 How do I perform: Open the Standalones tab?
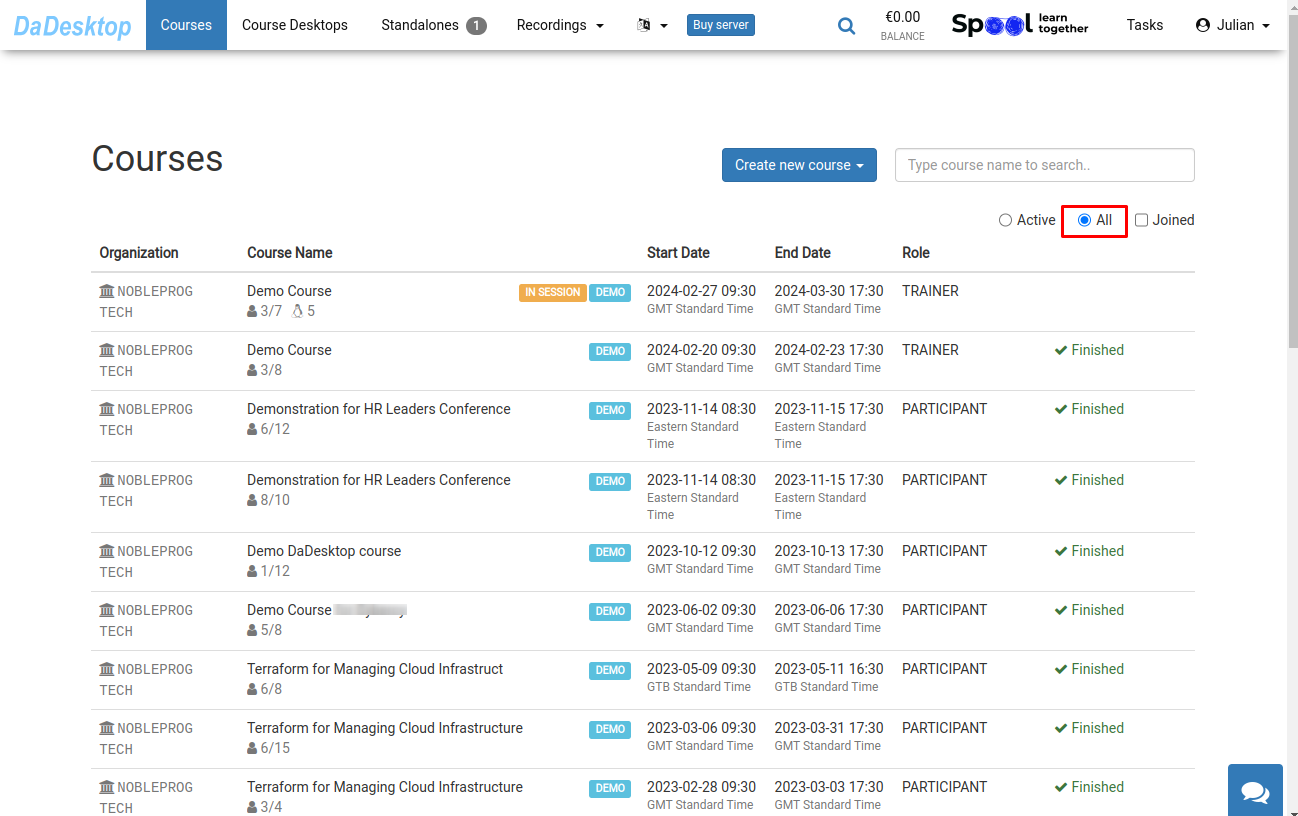click(433, 25)
